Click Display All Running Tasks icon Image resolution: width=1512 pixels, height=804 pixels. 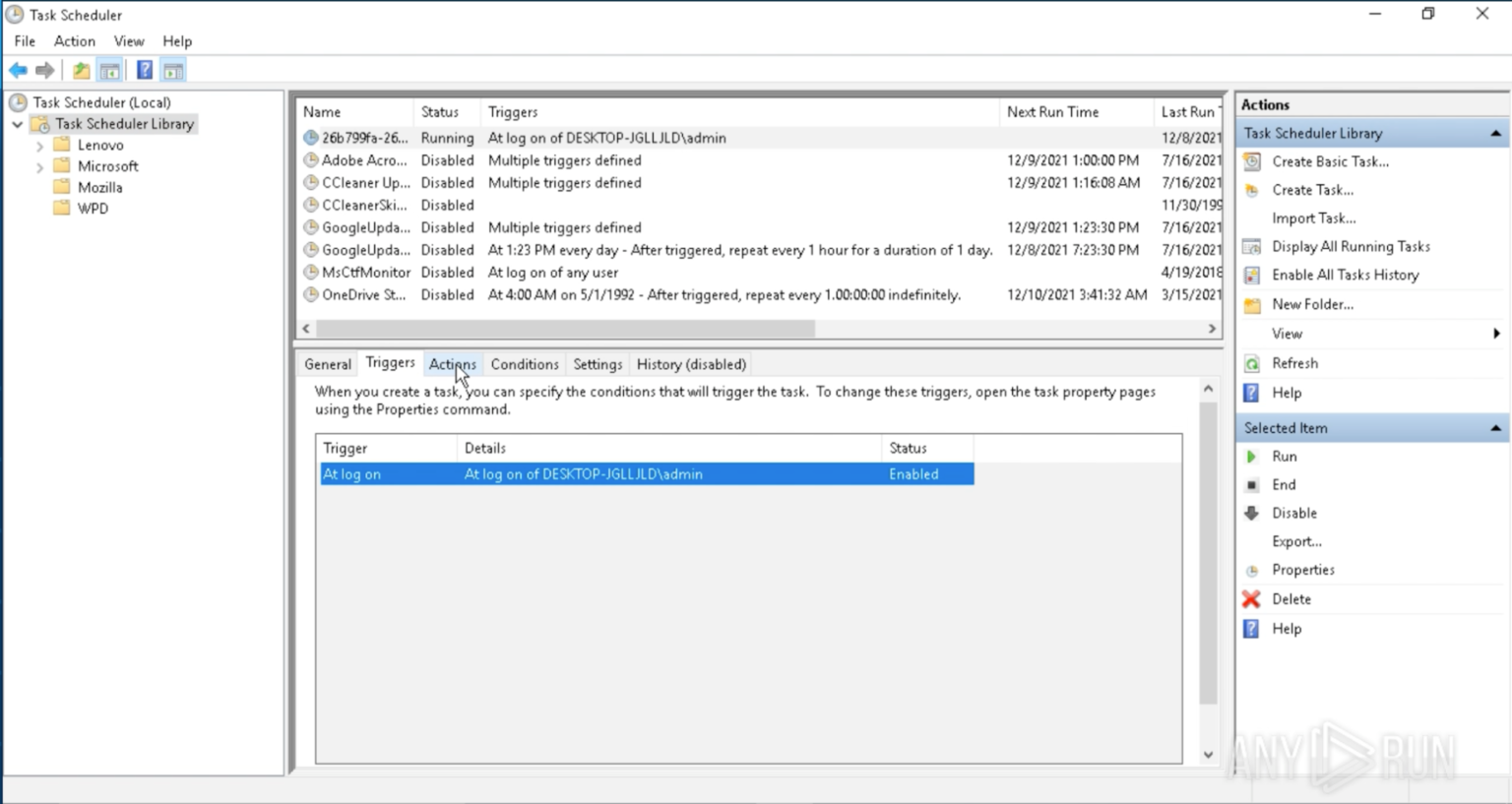1252,246
